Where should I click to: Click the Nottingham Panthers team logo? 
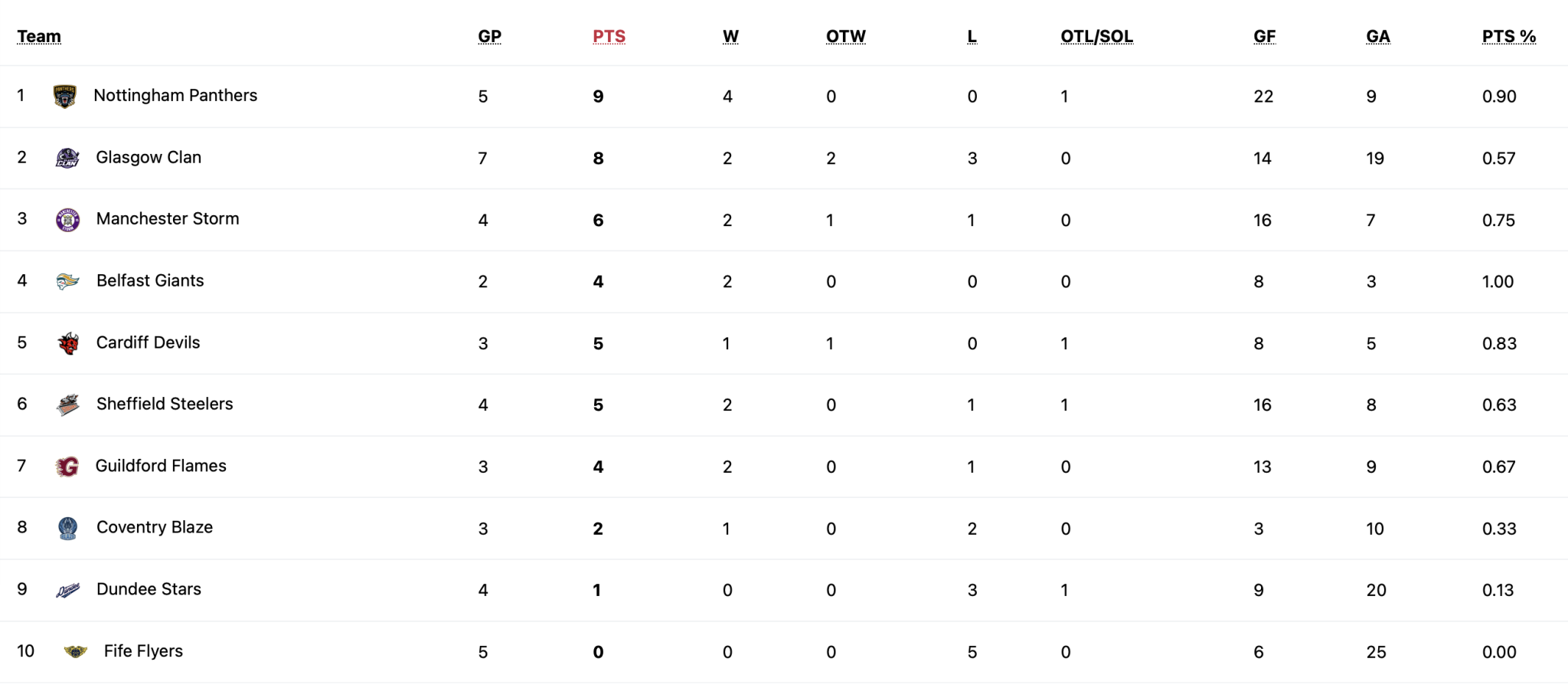pyautogui.click(x=65, y=97)
